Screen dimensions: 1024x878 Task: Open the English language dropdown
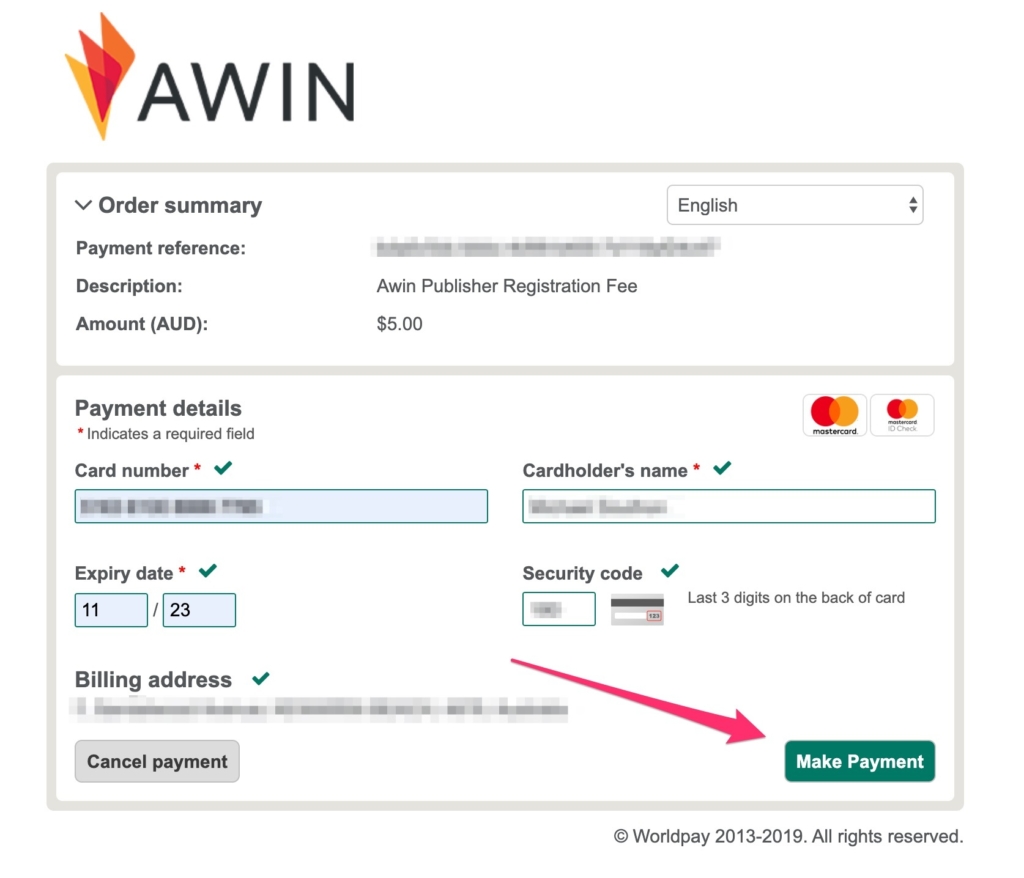tap(795, 204)
